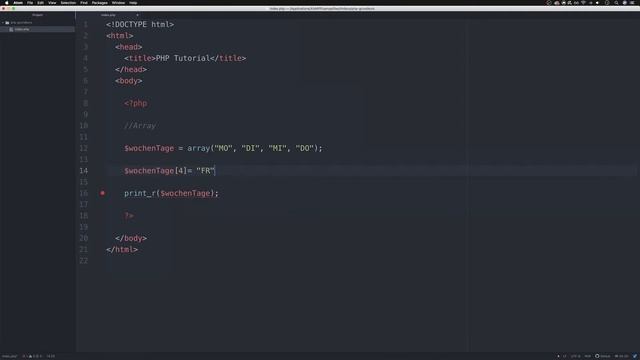The height and width of the screenshot is (360, 640).
Task: Click cursor position 14:25 in status bar
Action: tap(51, 356)
